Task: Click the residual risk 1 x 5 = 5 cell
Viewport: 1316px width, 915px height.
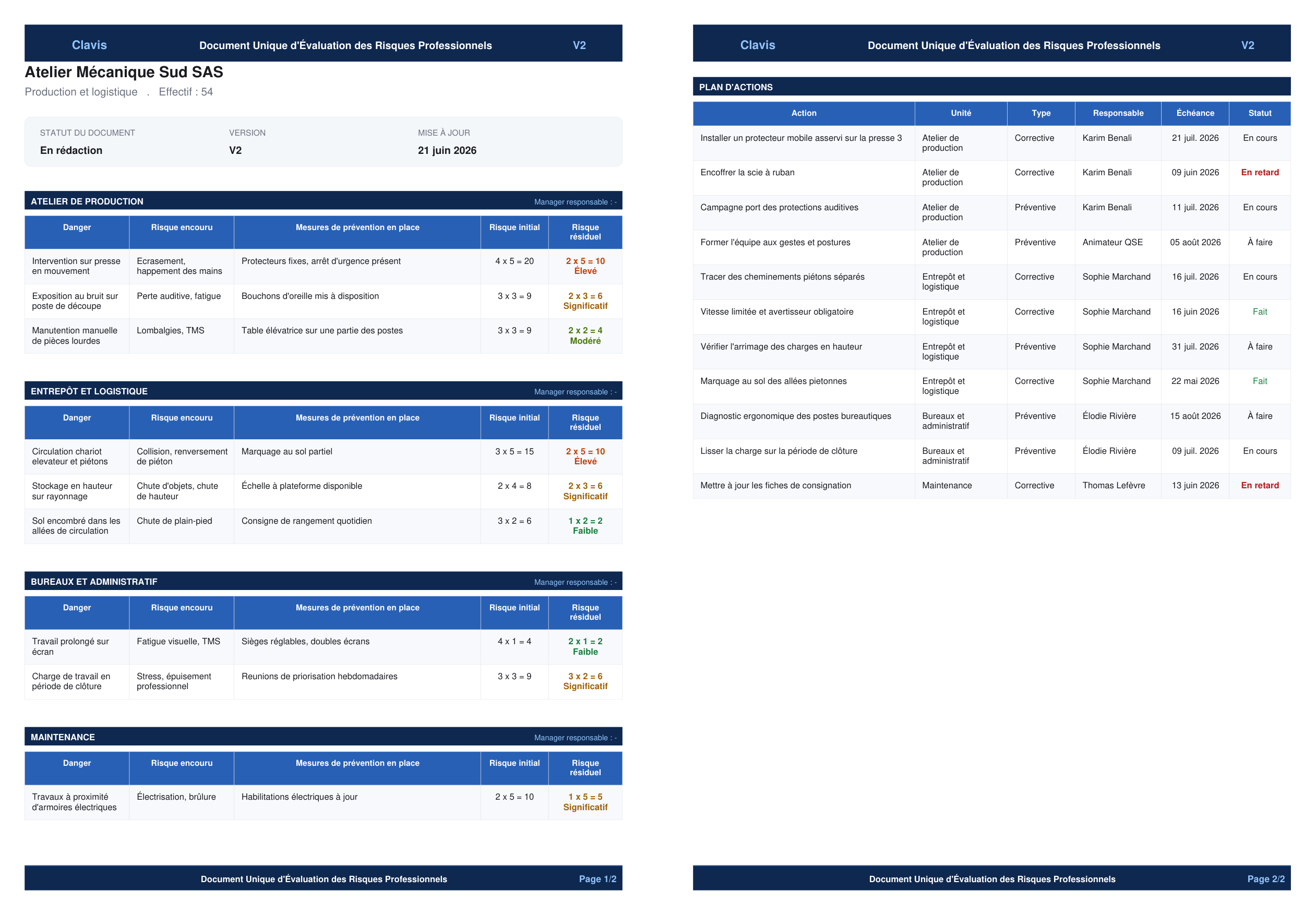Action: coord(585,802)
